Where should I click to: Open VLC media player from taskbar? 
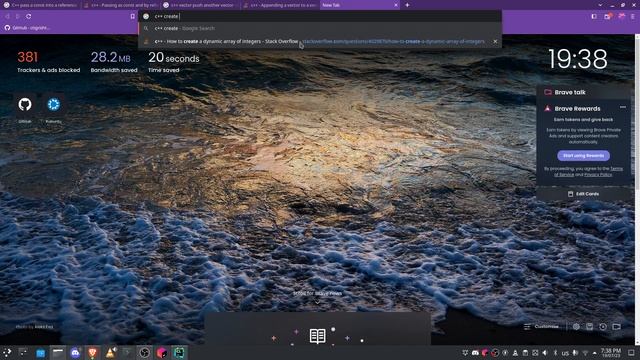tap(110, 352)
